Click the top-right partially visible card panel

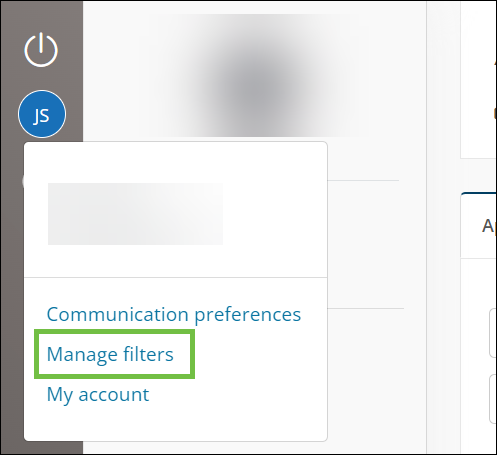(x=479, y=79)
